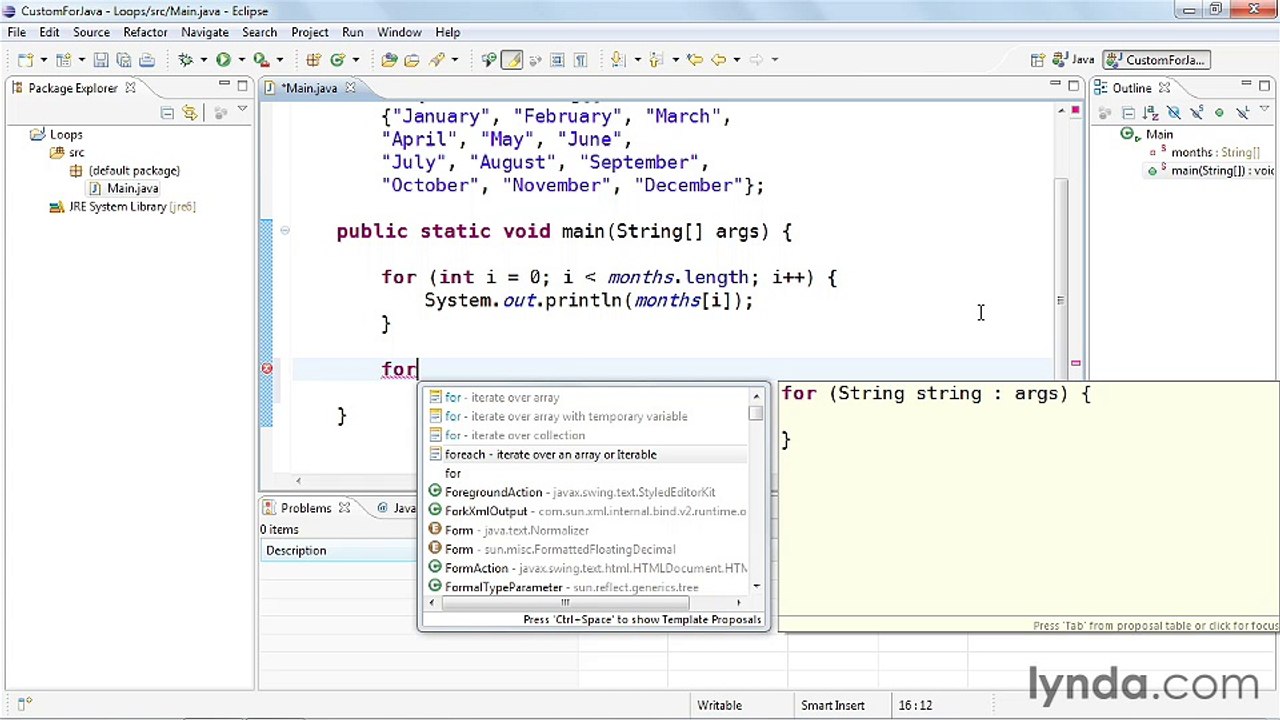Screen dimensions: 1280x720
Task: Click the error marker beside 'for' line
Action: [x=266, y=369]
